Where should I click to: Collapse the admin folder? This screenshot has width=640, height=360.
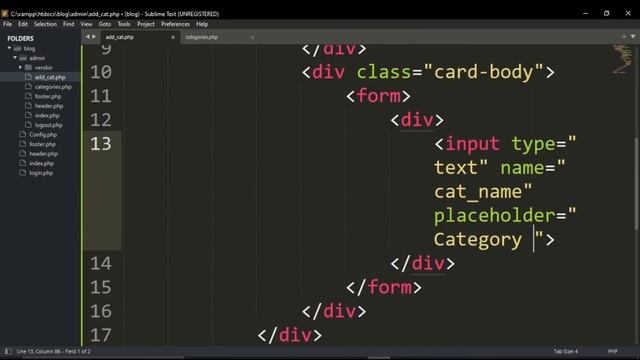[15, 58]
